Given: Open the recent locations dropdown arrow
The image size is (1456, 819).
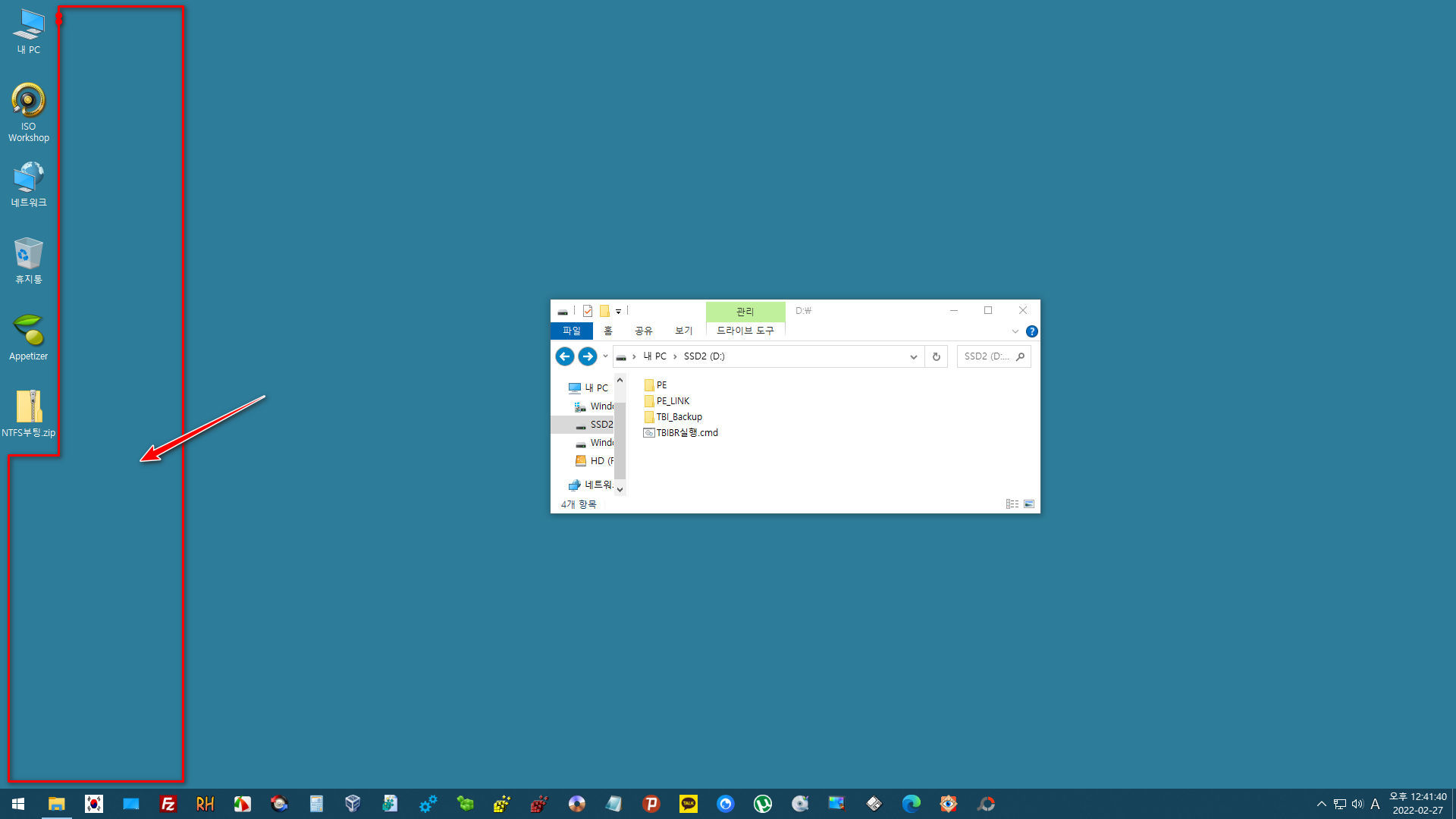Looking at the screenshot, I should coord(605,356).
